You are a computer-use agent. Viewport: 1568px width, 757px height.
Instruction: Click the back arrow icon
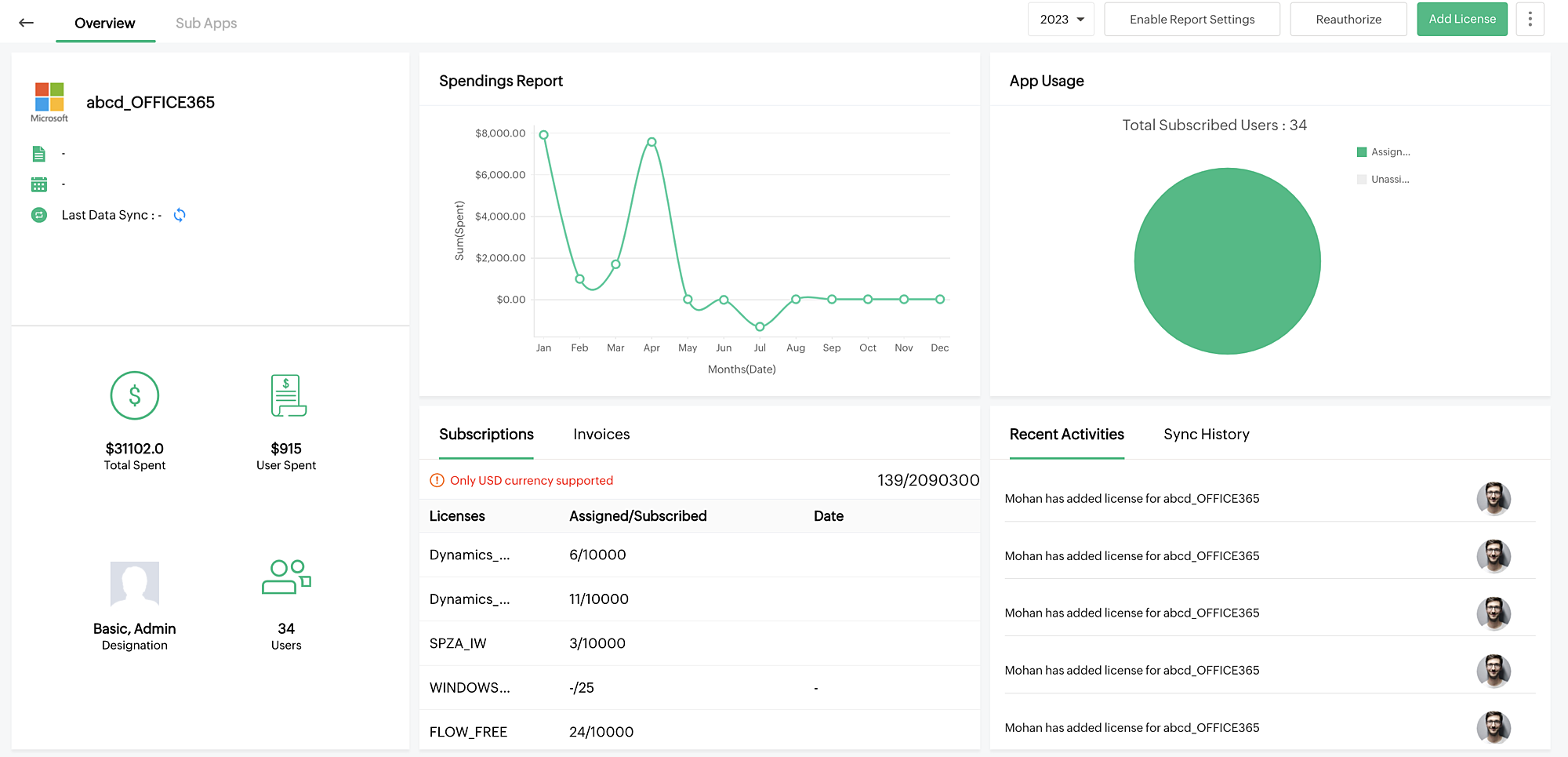26,23
